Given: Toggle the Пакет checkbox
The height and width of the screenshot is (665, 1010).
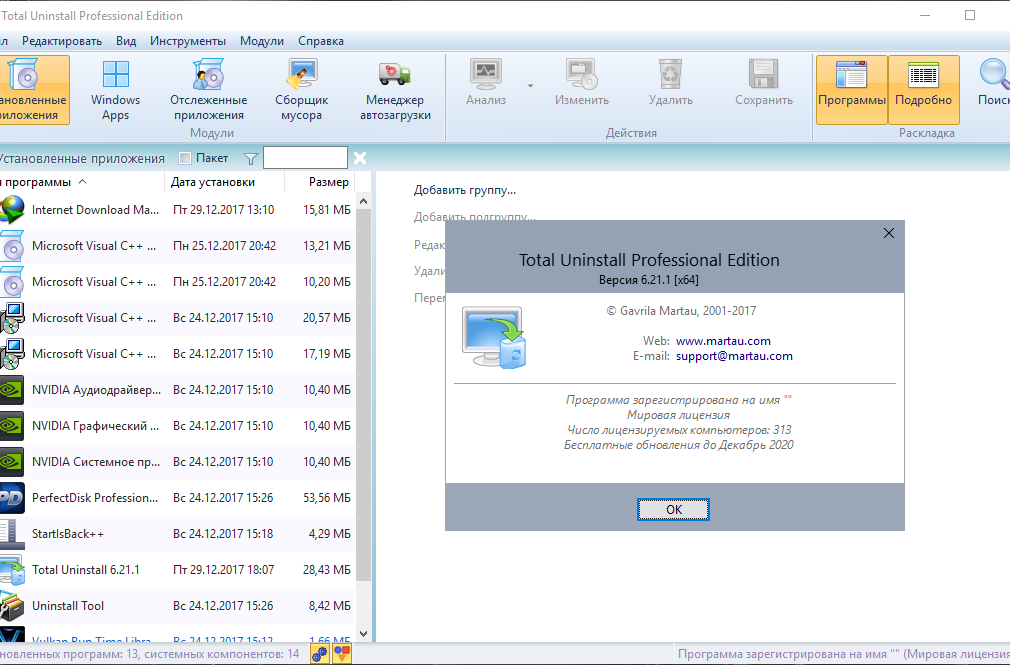Looking at the screenshot, I should (185, 158).
